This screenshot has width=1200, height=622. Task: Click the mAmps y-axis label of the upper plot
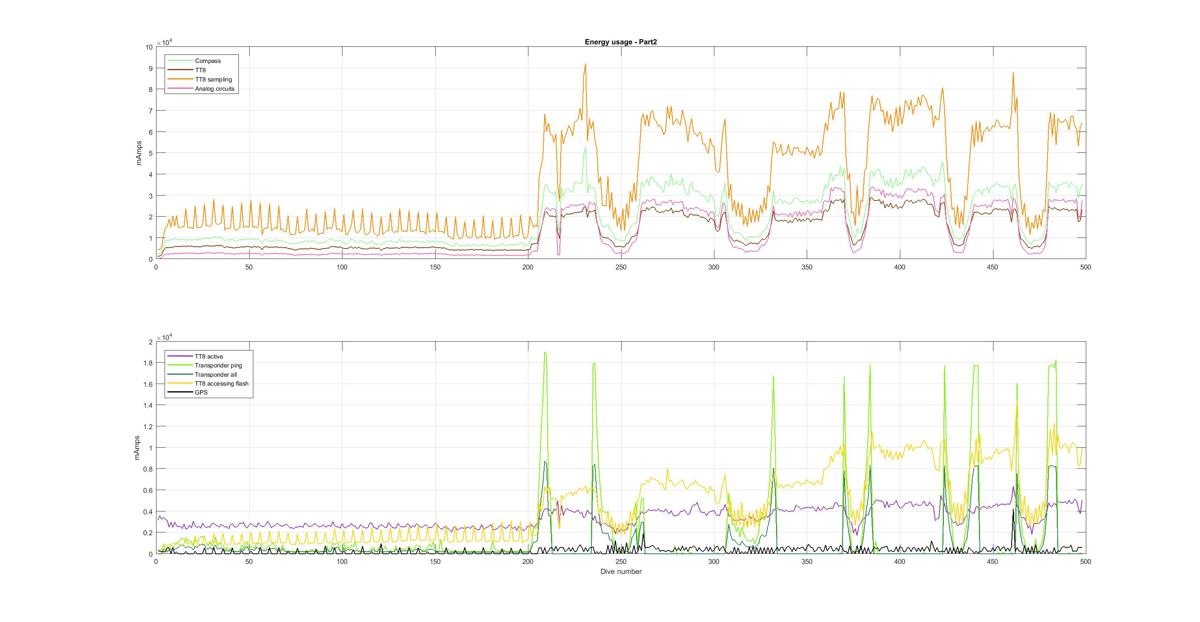coord(141,153)
